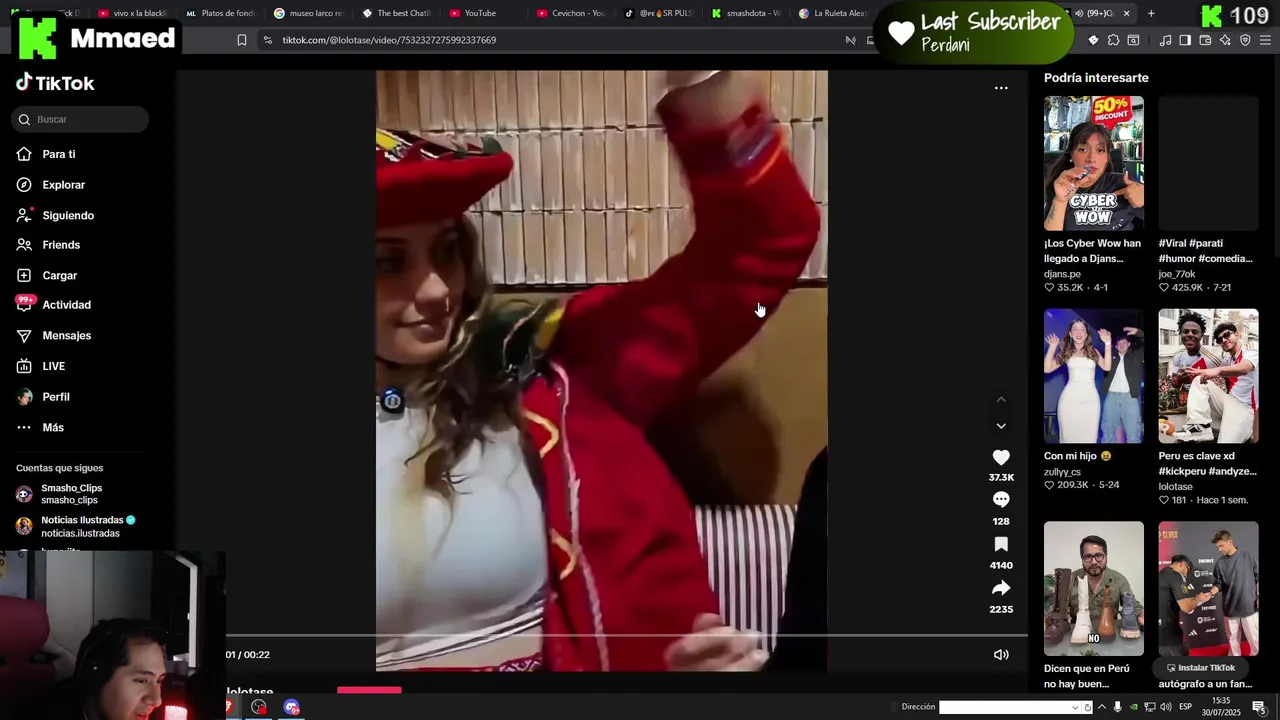The image size is (1280, 720).
Task: Click the Discord-like taskbar app icon
Action: 291,707
